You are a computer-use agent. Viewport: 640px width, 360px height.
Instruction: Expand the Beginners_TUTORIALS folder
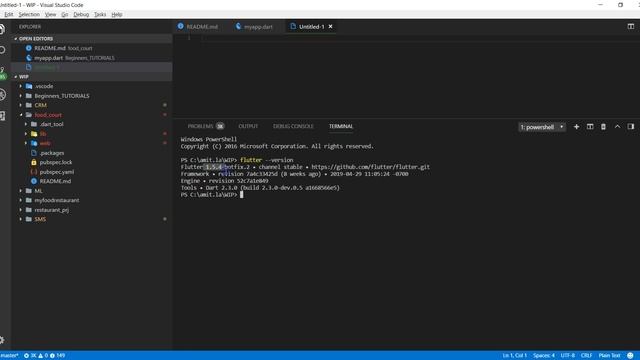[x=62, y=96]
